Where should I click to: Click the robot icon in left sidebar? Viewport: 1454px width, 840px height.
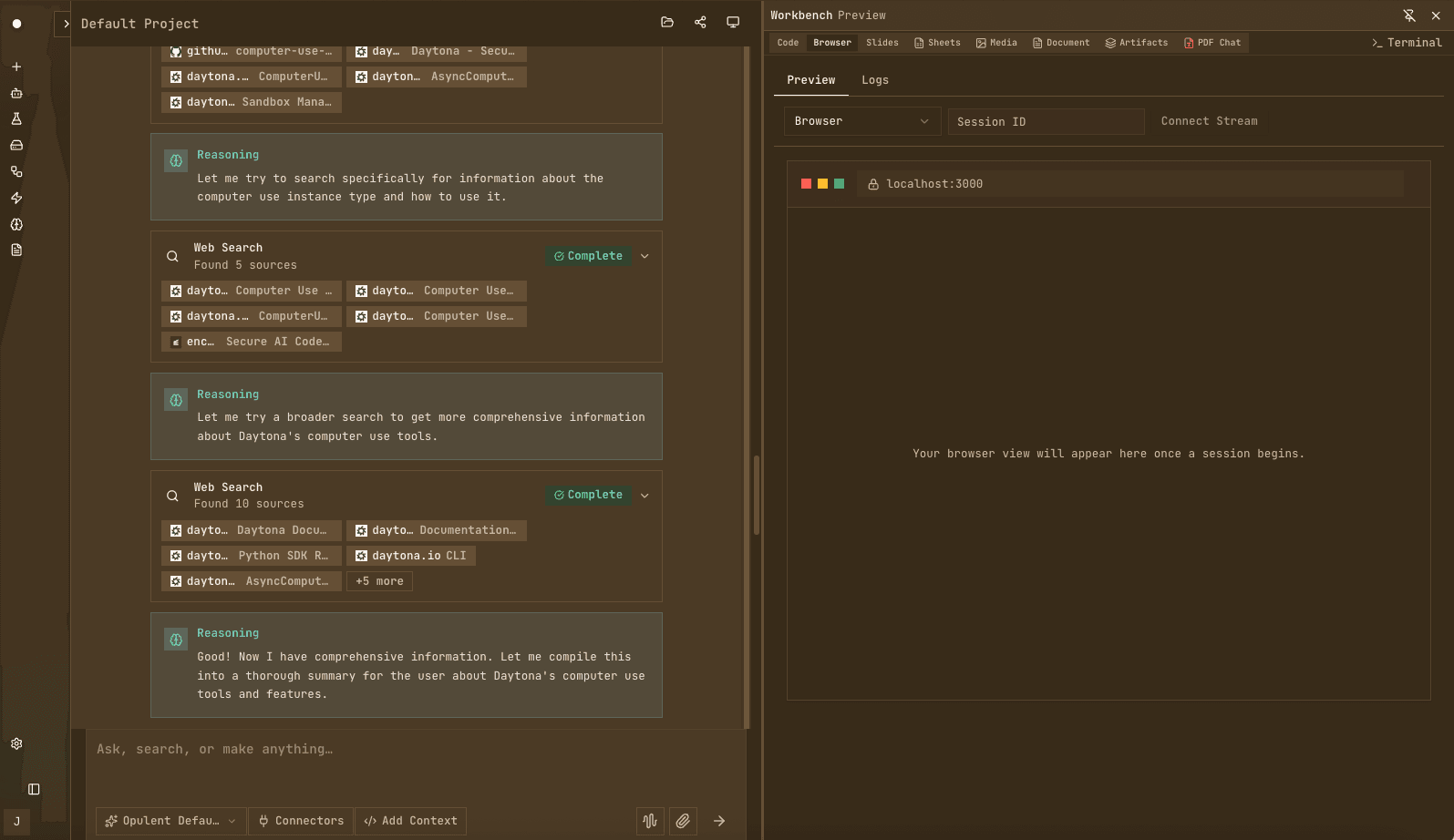point(16,93)
